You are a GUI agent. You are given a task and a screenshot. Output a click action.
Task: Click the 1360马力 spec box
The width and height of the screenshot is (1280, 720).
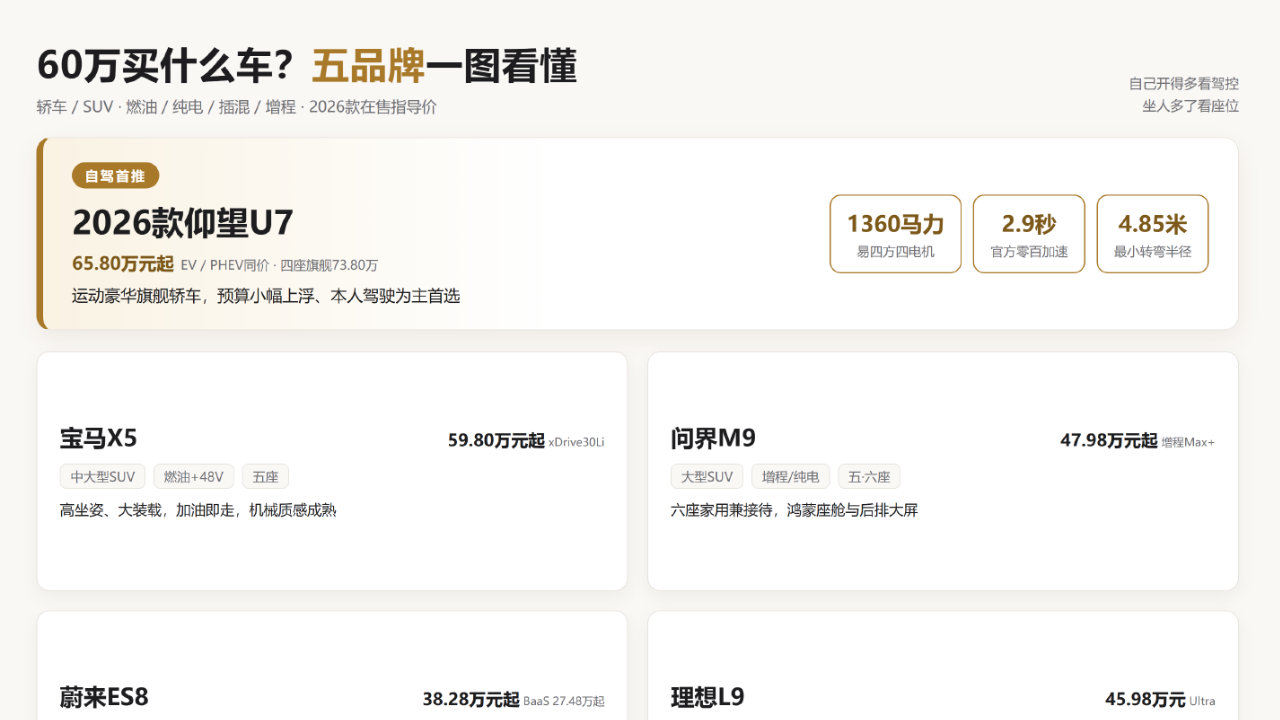[895, 233]
